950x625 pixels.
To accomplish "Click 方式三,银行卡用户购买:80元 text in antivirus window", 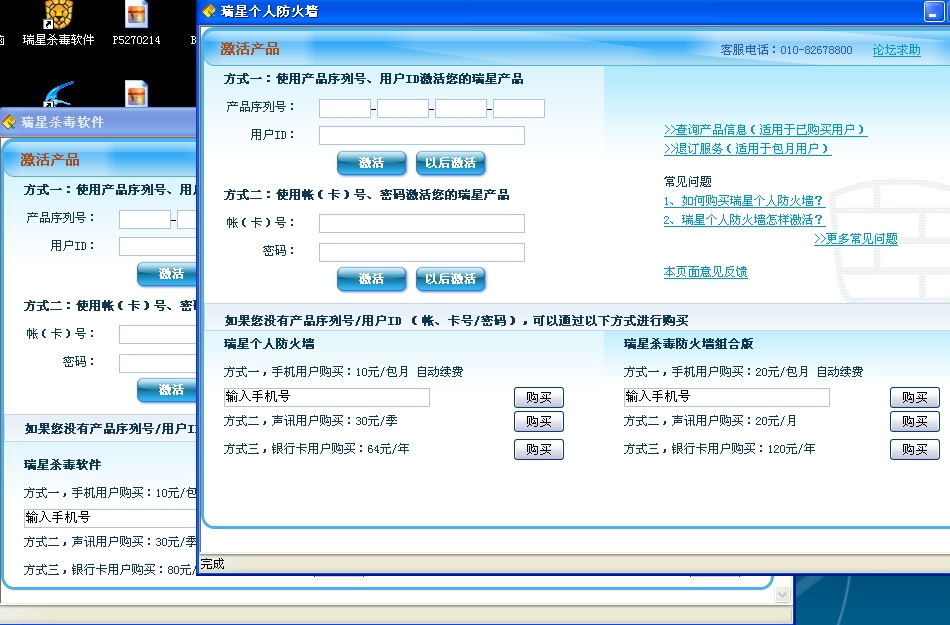I will (x=110, y=570).
